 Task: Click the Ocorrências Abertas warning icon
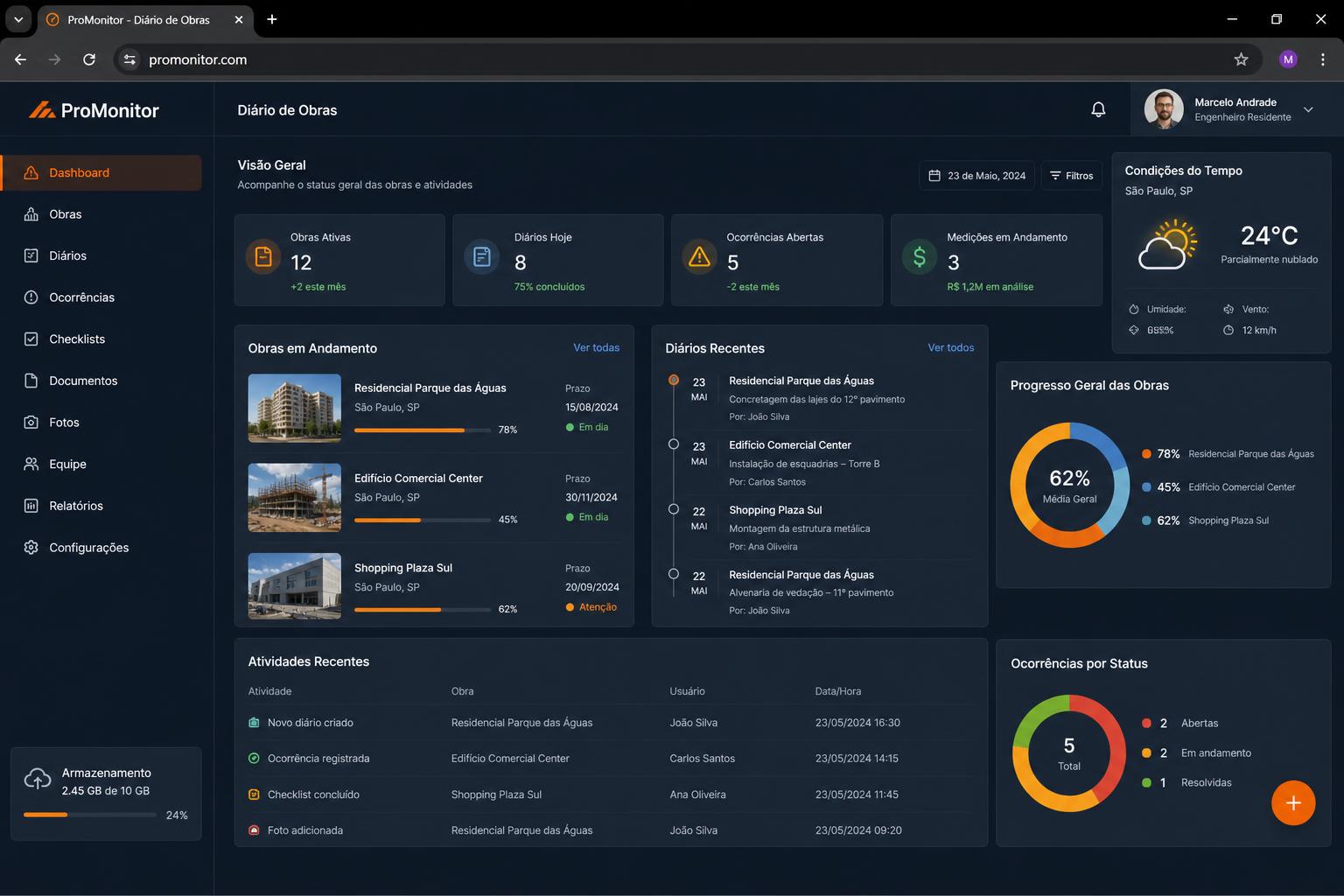(x=699, y=256)
